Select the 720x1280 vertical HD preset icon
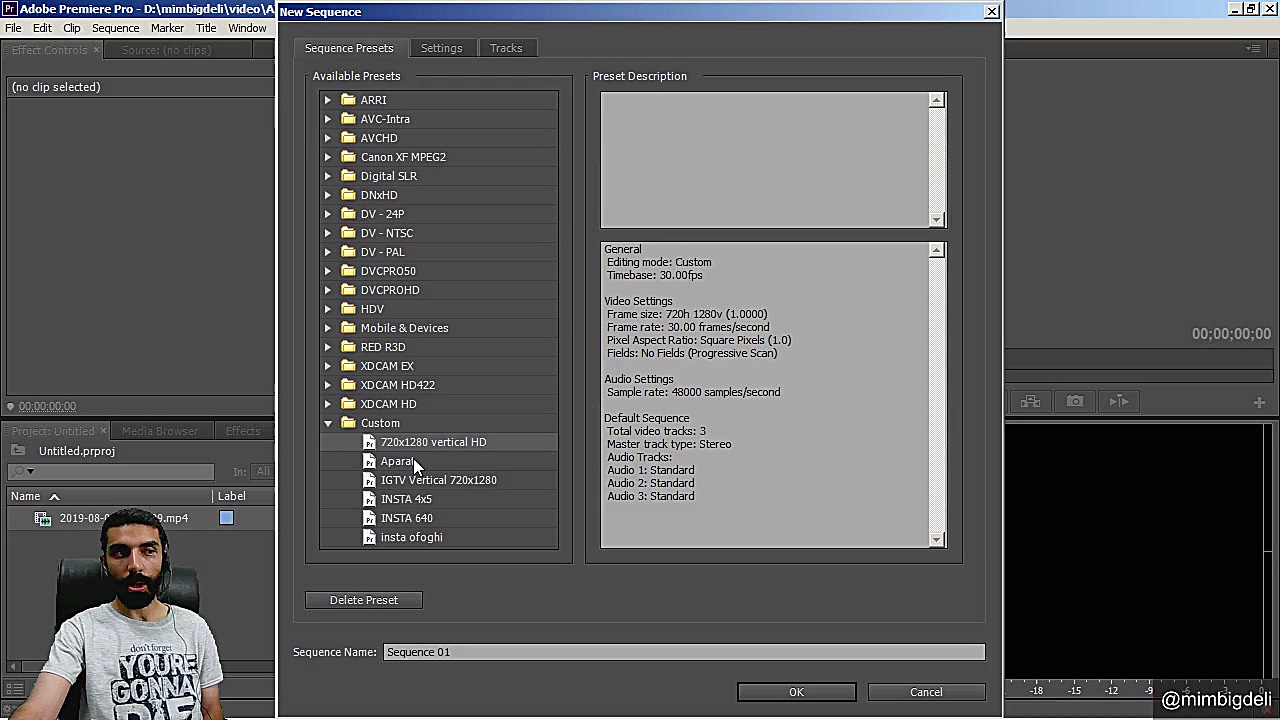The height and width of the screenshot is (720, 1280). (370, 442)
